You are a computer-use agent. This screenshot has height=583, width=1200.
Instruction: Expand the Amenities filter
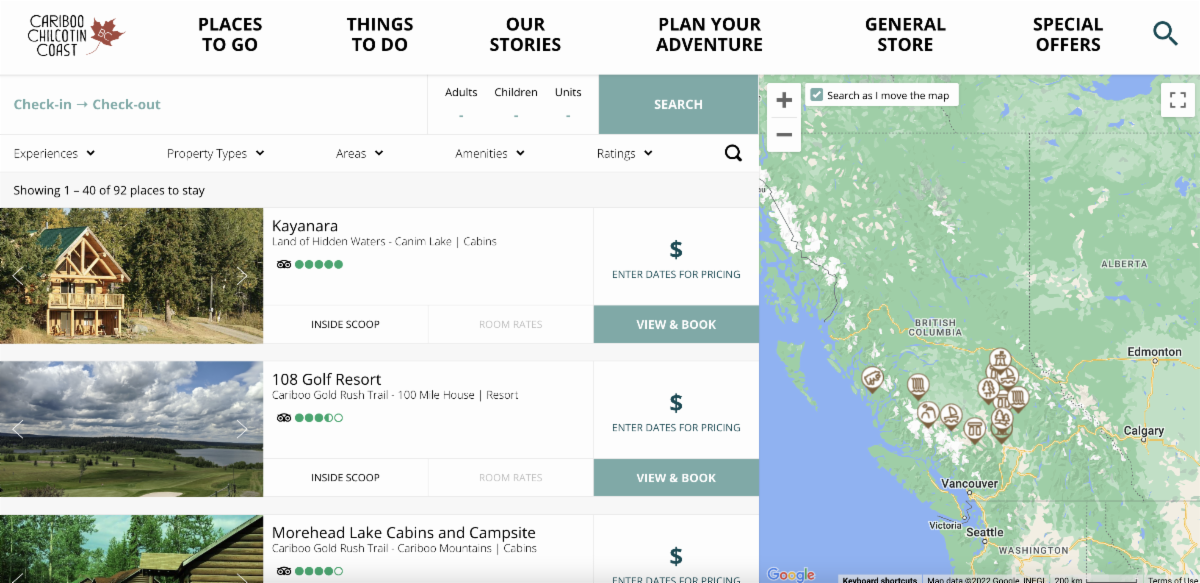tap(489, 153)
